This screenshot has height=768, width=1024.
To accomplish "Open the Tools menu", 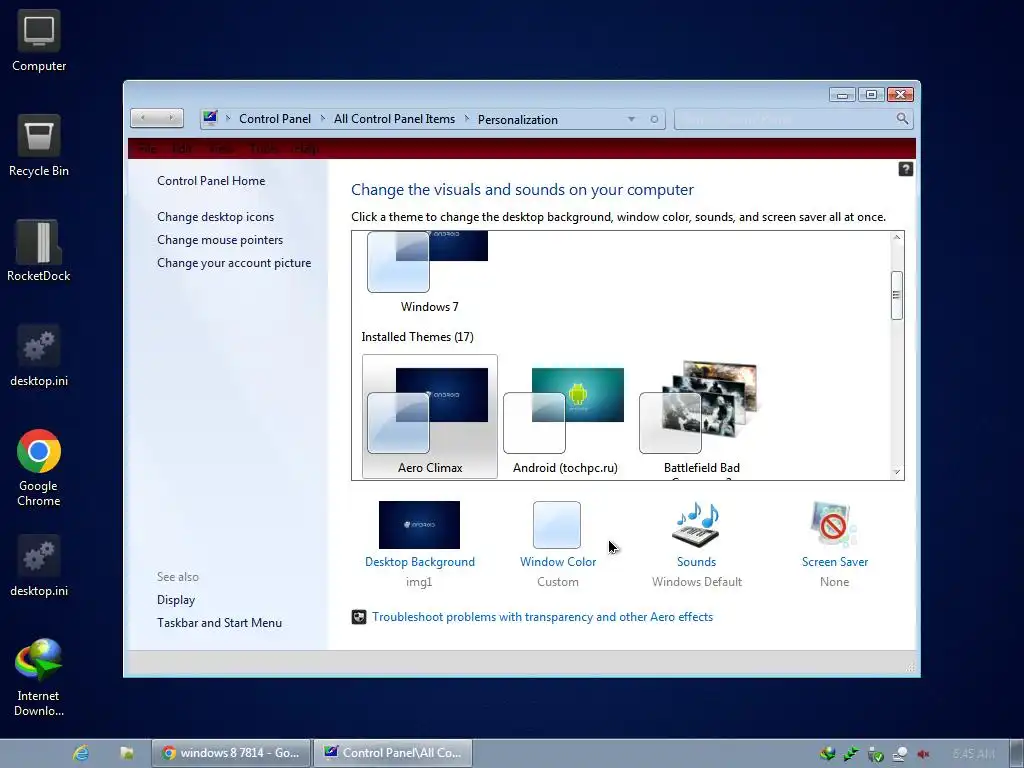I will [263, 149].
